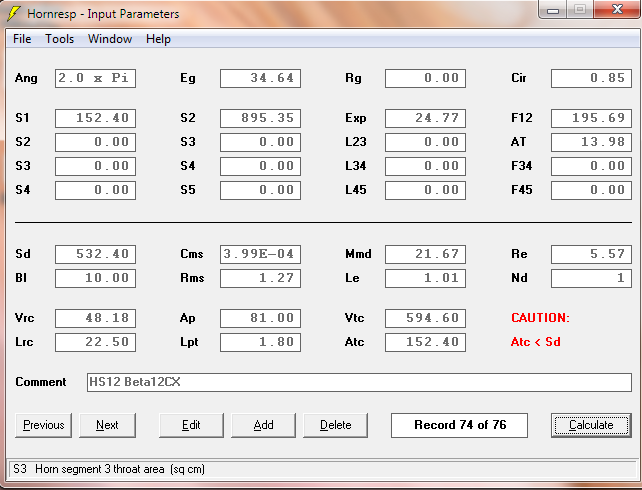
Task: Select the Bl field showing 10.00
Action: (x=95, y=278)
